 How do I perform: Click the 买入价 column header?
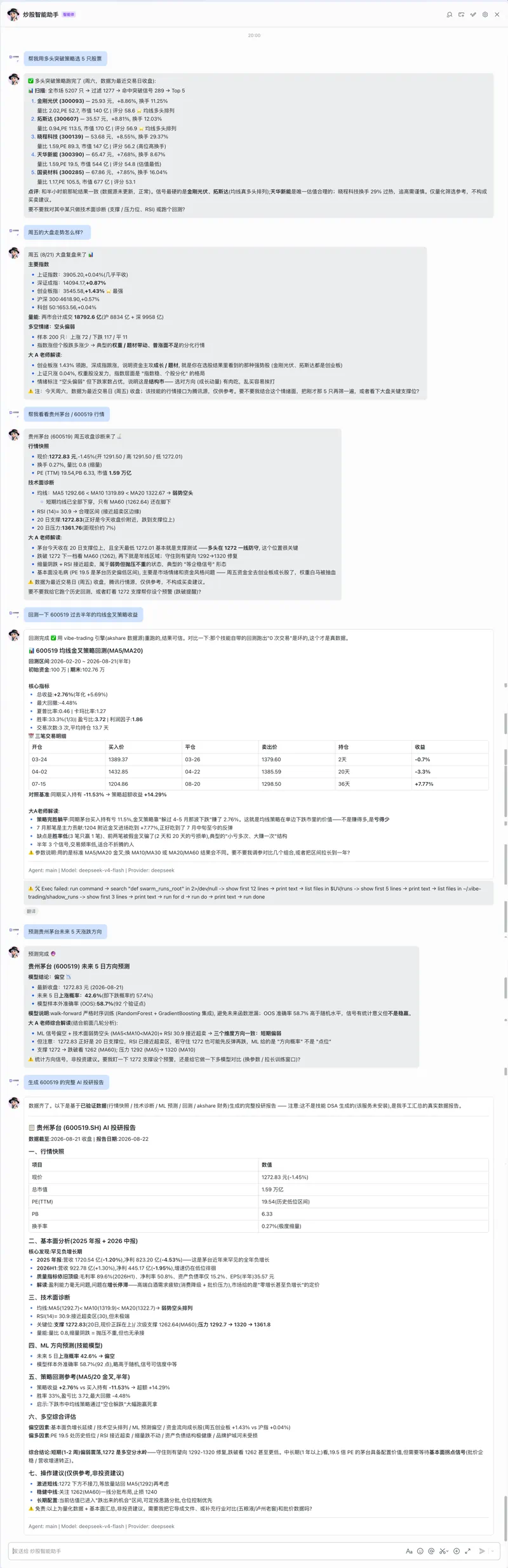pos(144,747)
